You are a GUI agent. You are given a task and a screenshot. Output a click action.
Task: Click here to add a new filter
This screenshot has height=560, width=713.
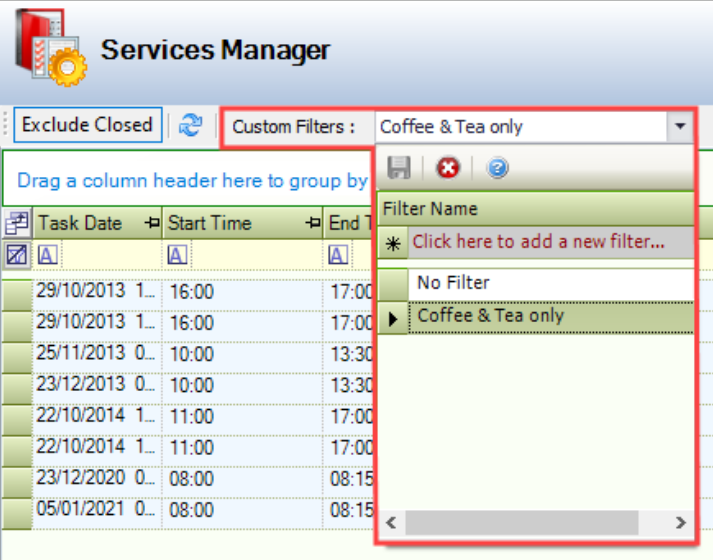tap(538, 241)
